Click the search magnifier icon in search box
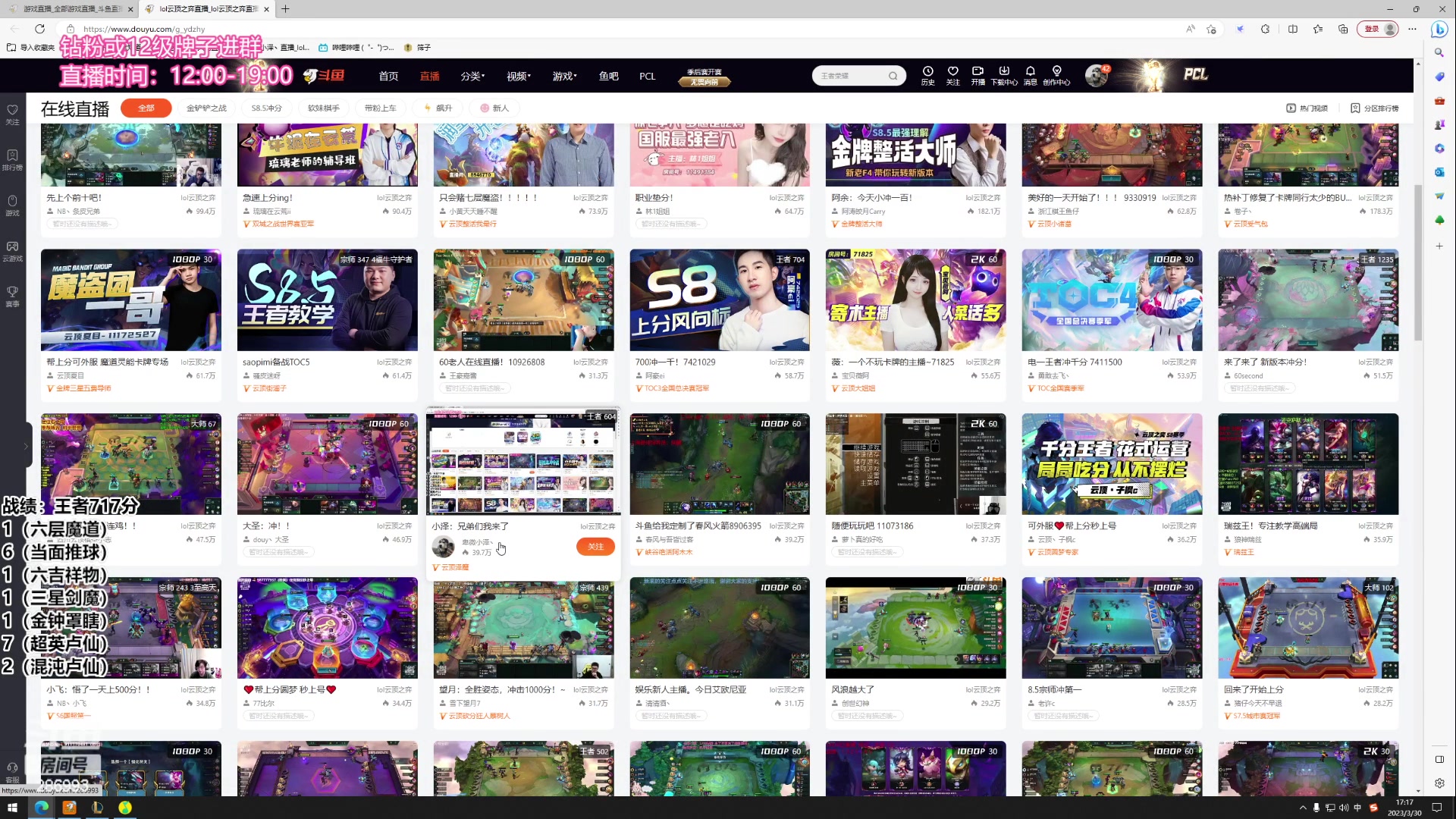 [x=893, y=76]
